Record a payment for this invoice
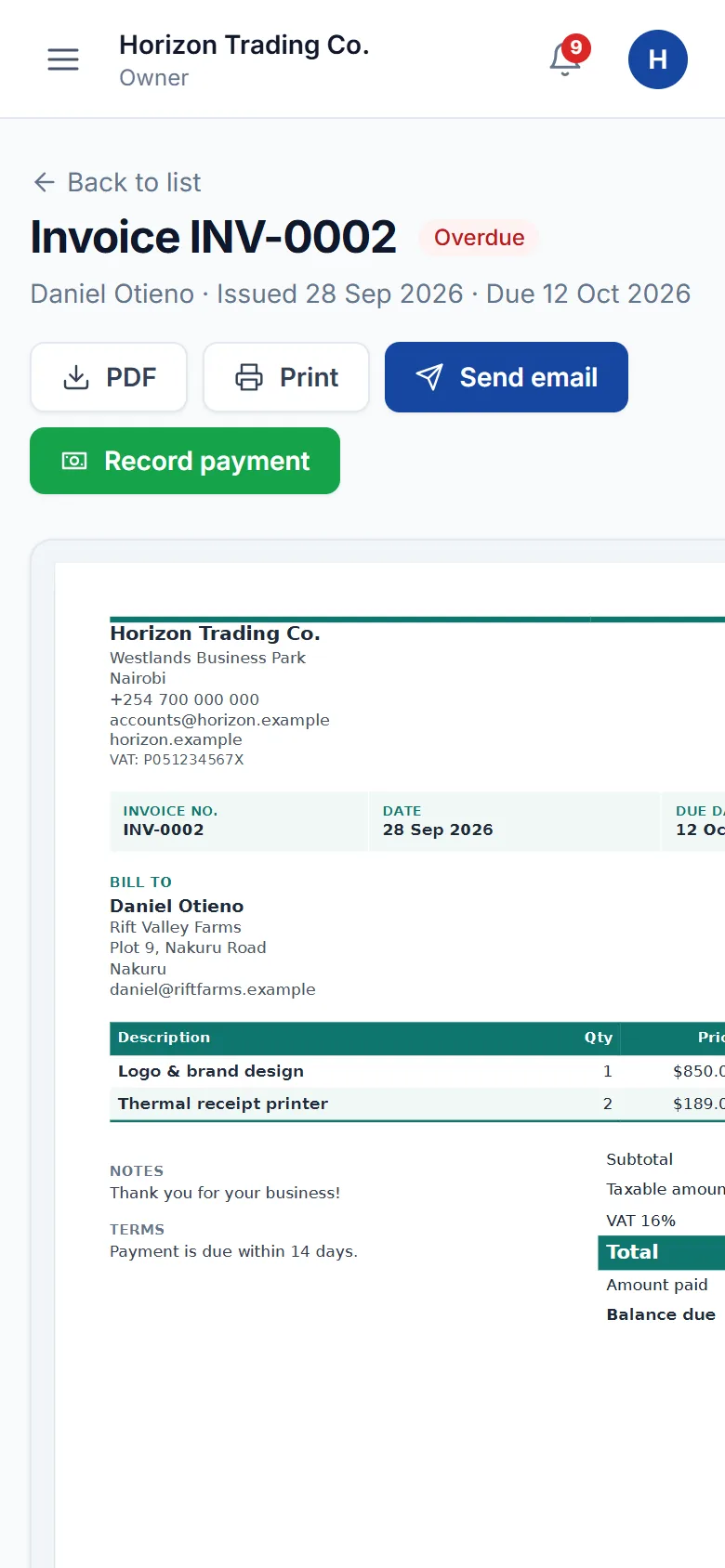The image size is (725, 1568). pos(185,461)
